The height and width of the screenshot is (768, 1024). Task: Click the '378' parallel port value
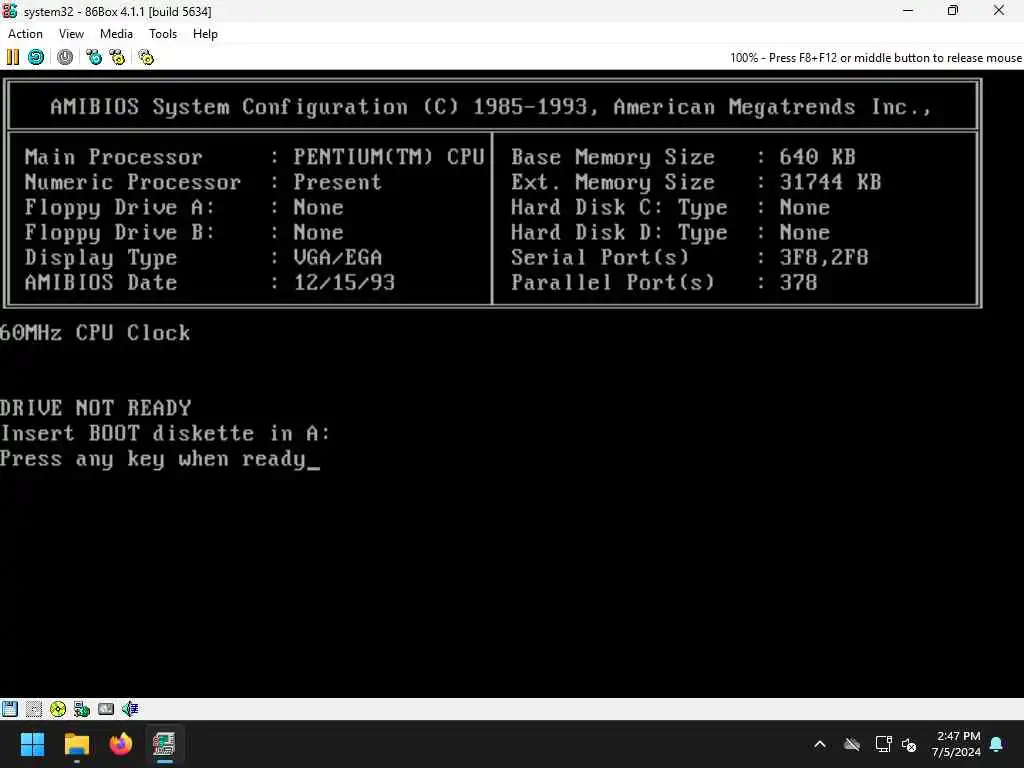pyautogui.click(x=798, y=282)
